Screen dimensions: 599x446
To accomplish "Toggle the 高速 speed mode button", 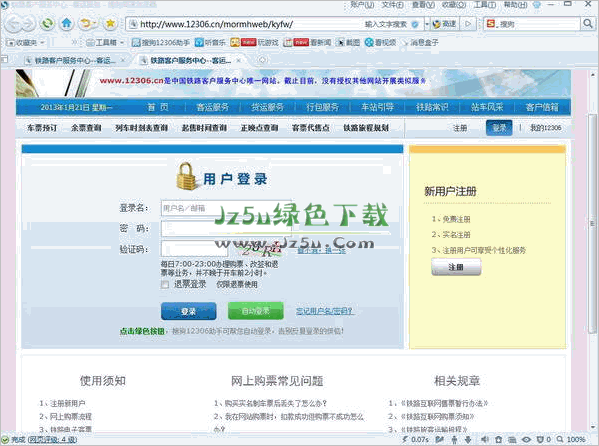I will click(x=445, y=24).
